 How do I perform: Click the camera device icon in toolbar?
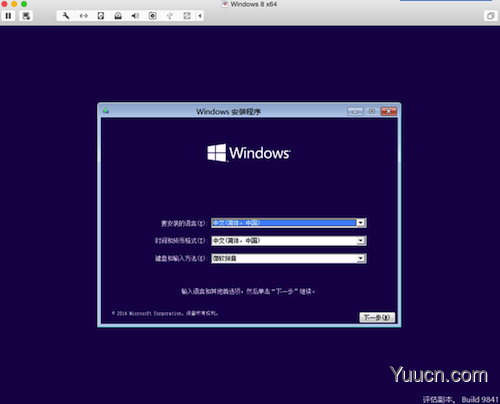(x=152, y=16)
